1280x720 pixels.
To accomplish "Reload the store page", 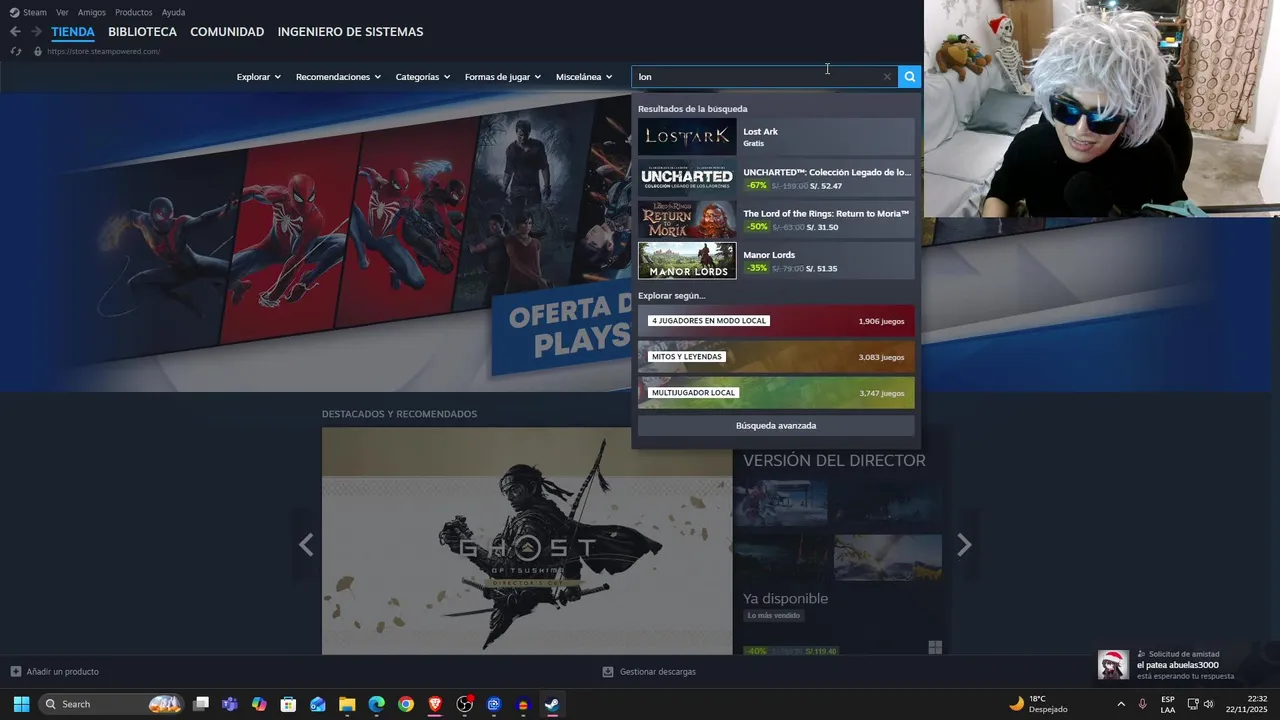I will 15,51.
